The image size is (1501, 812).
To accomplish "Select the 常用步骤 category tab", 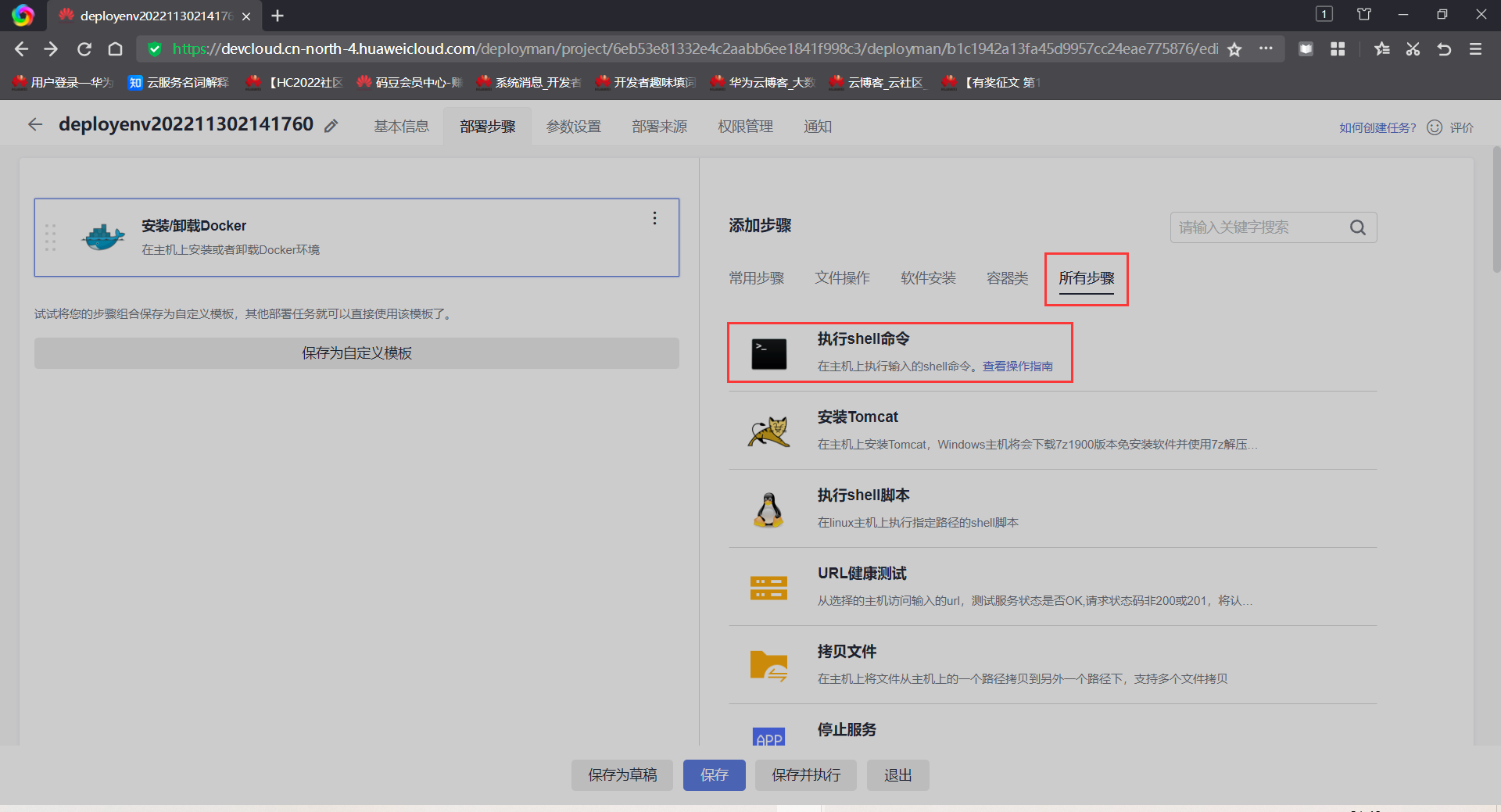I will pyautogui.click(x=757, y=278).
